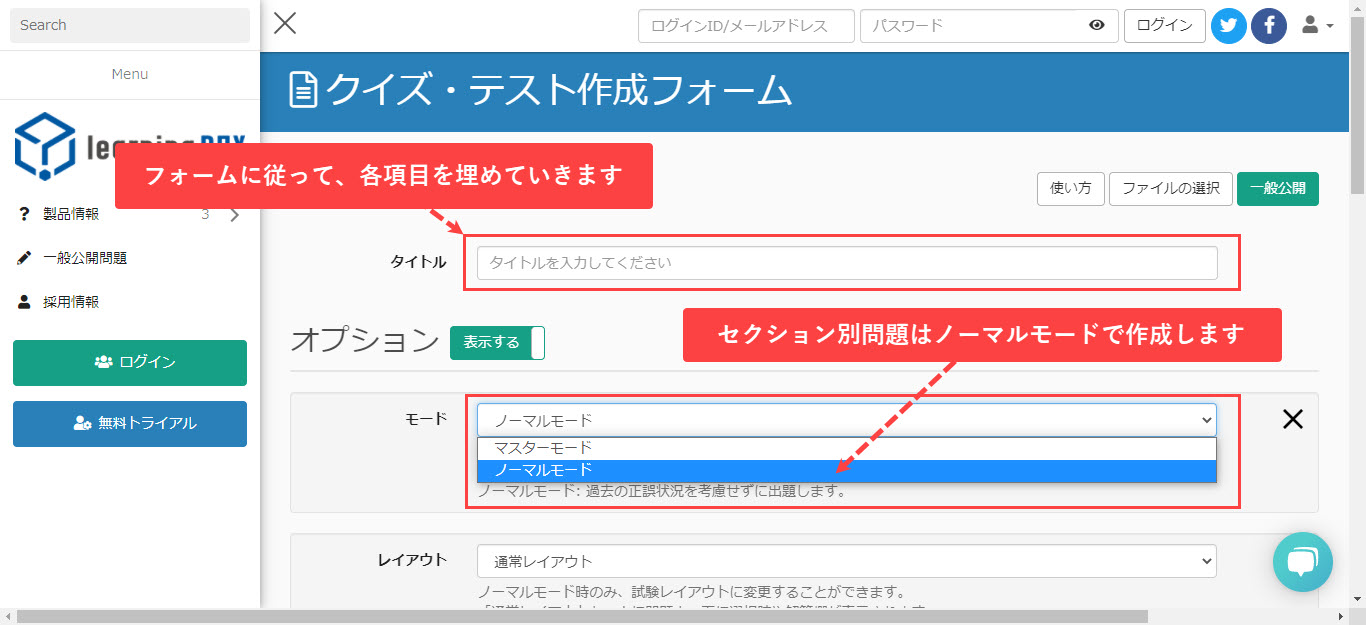1366x625 pixels.
Task: Click the 無料トライアル button
Action: point(130,423)
